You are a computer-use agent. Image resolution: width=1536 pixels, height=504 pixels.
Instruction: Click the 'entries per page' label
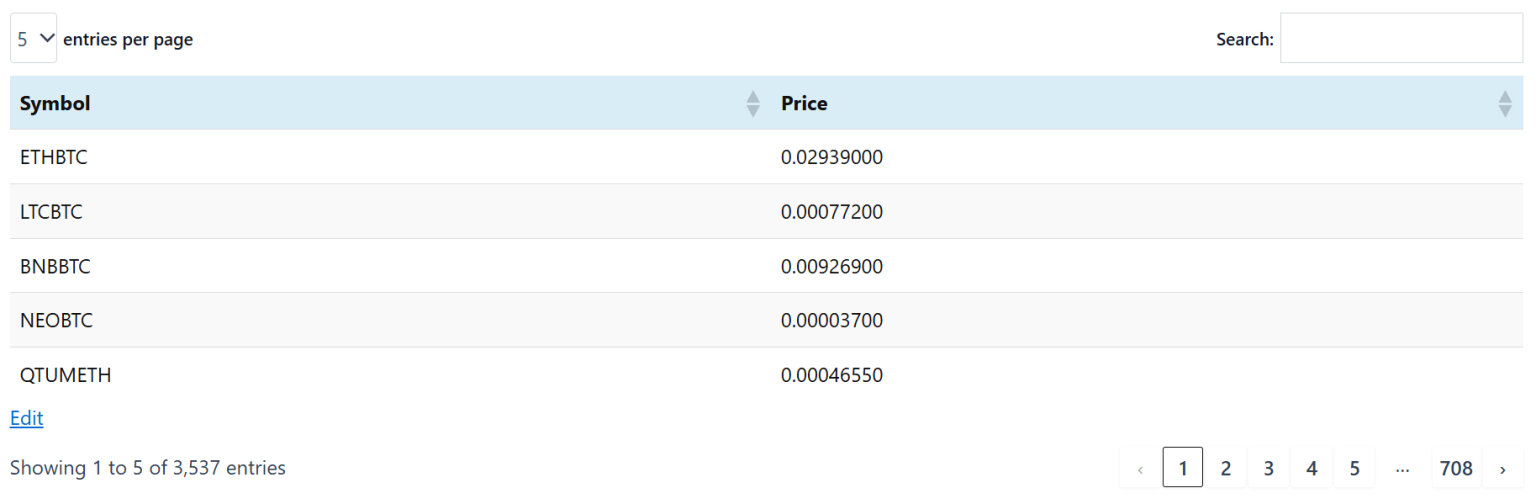click(x=128, y=39)
